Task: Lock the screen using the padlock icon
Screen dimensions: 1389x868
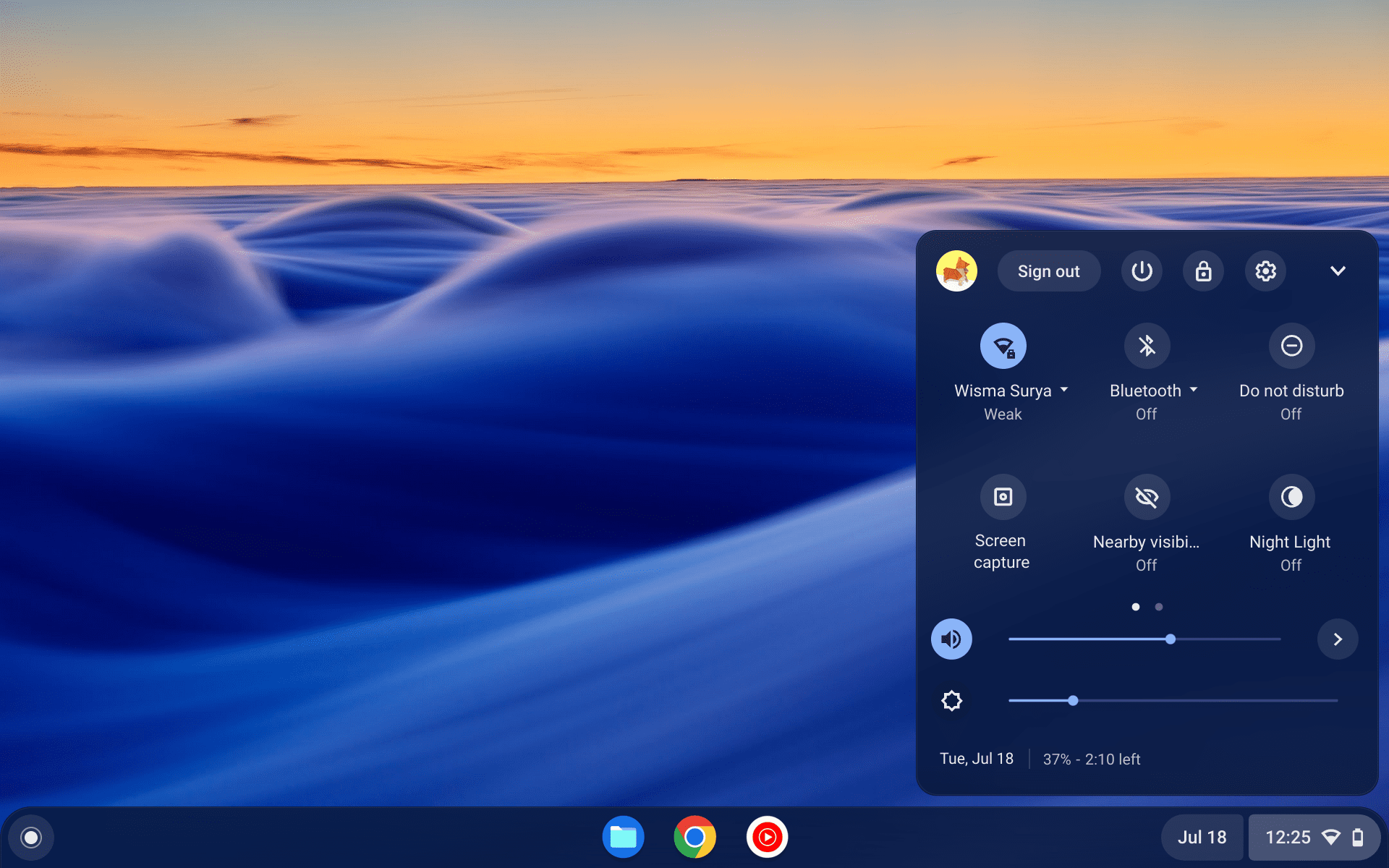Action: 1203,271
